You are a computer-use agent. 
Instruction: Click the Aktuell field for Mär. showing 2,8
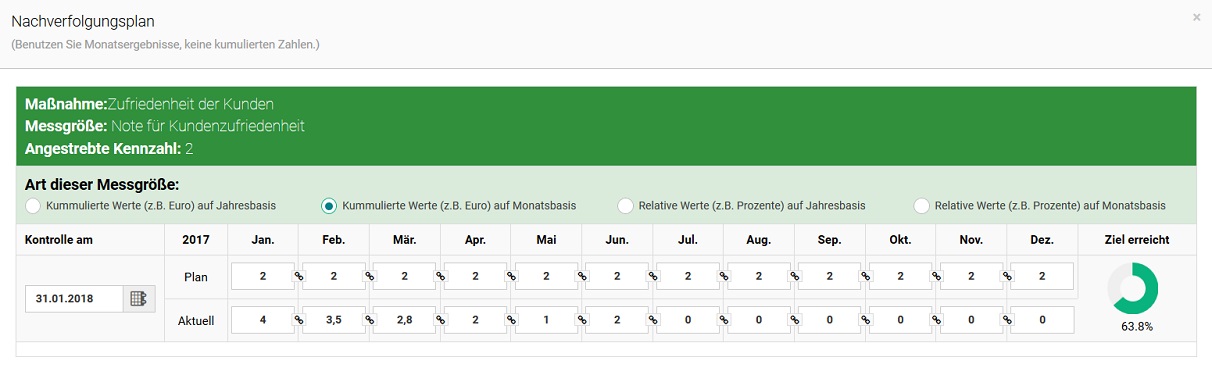[405, 320]
